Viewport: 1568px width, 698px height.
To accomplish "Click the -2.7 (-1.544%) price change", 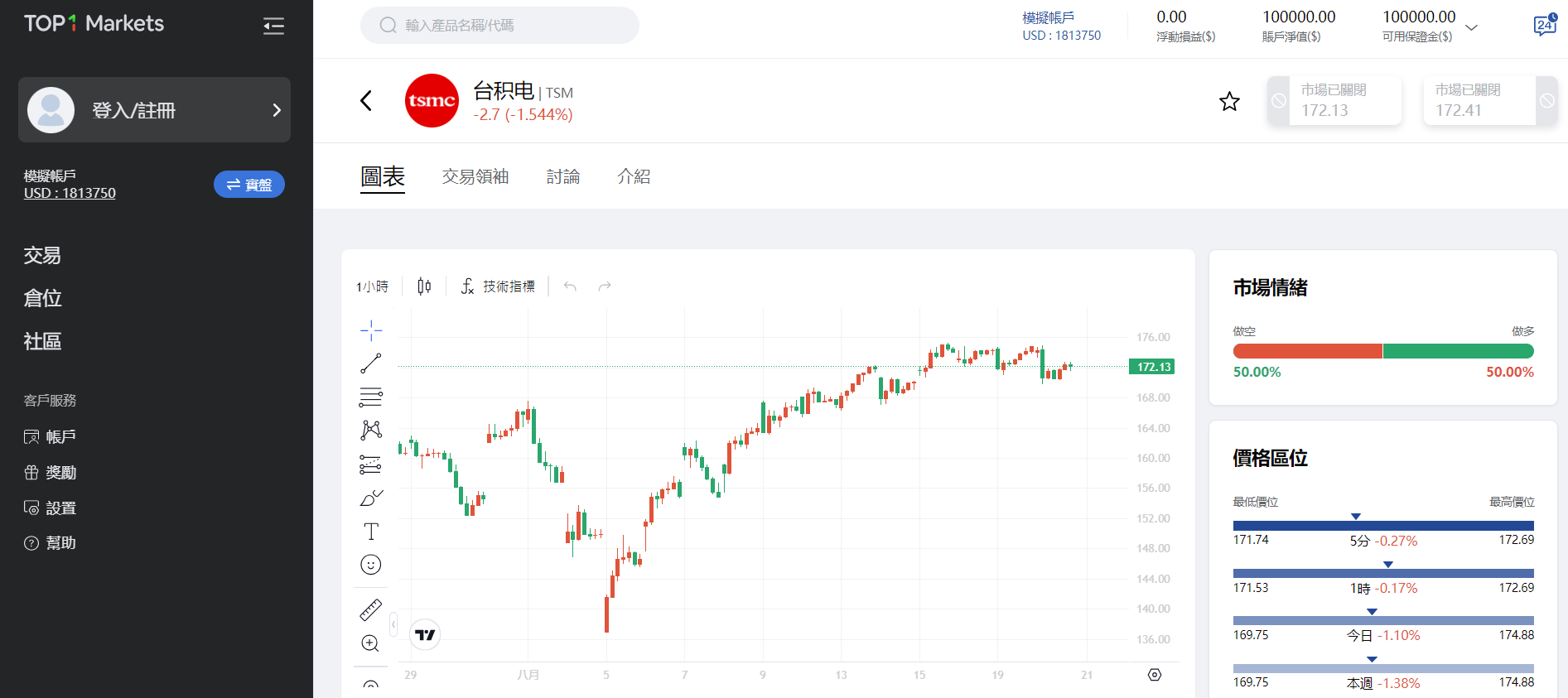I will coord(523,115).
